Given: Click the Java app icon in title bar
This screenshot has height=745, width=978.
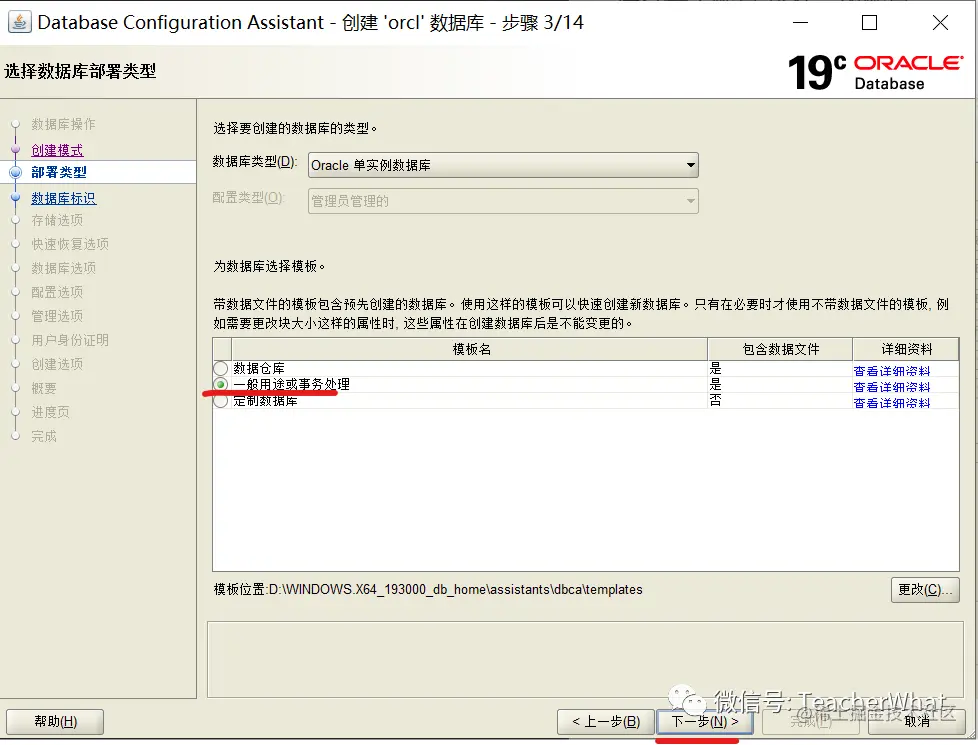Looking at the screenshot, I should coord(19,22).
